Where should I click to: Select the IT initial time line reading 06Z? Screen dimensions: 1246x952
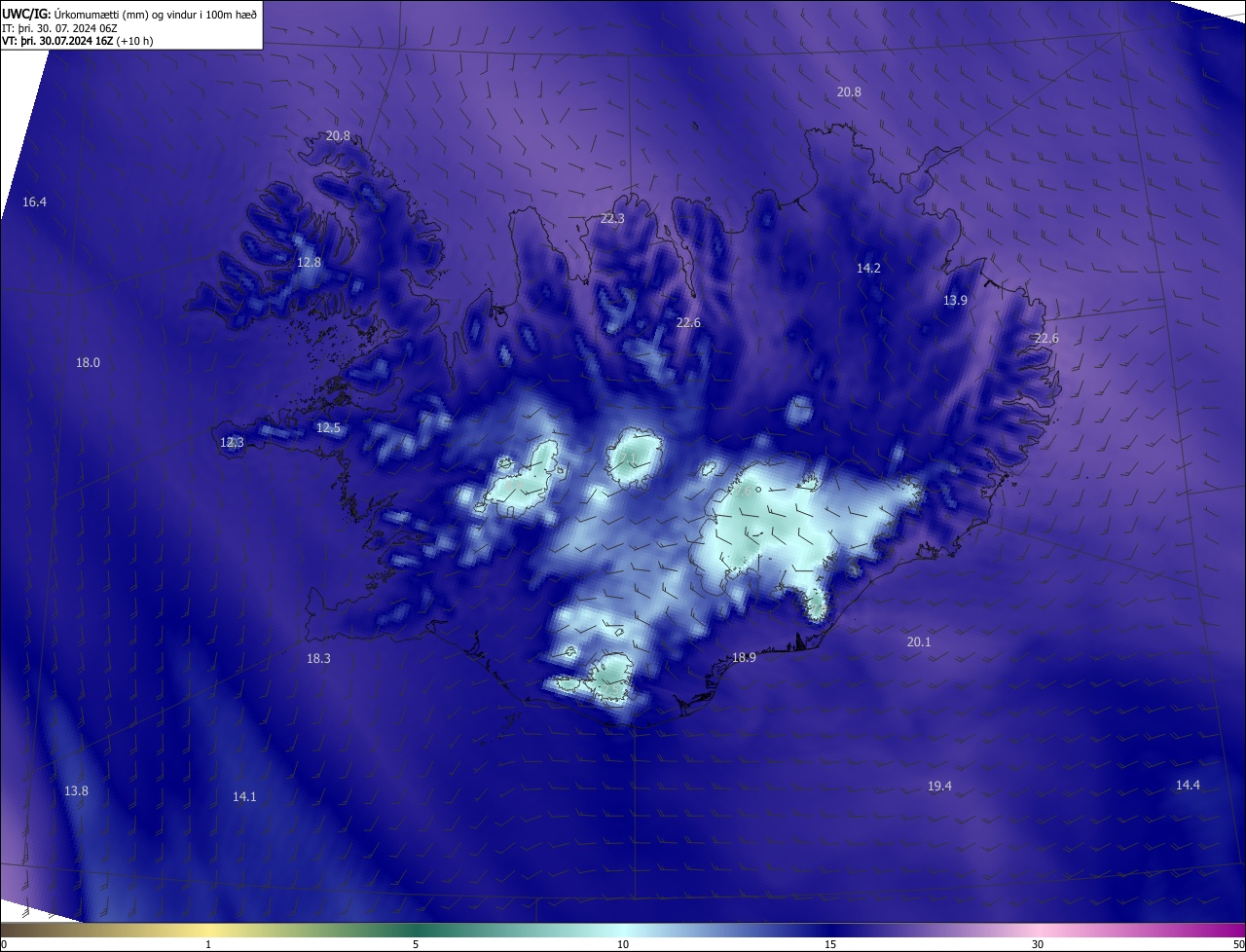click(x=60, y=28)
